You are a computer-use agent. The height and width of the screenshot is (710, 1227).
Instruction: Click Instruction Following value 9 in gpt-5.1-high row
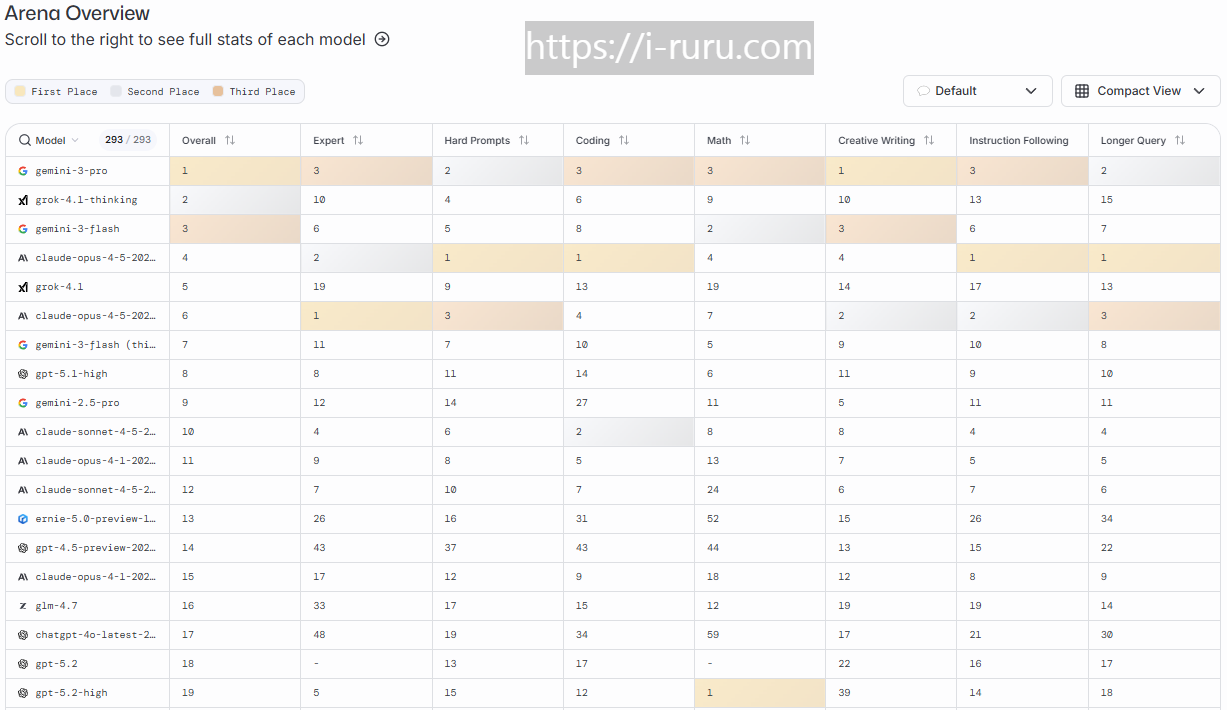point(972,374)
